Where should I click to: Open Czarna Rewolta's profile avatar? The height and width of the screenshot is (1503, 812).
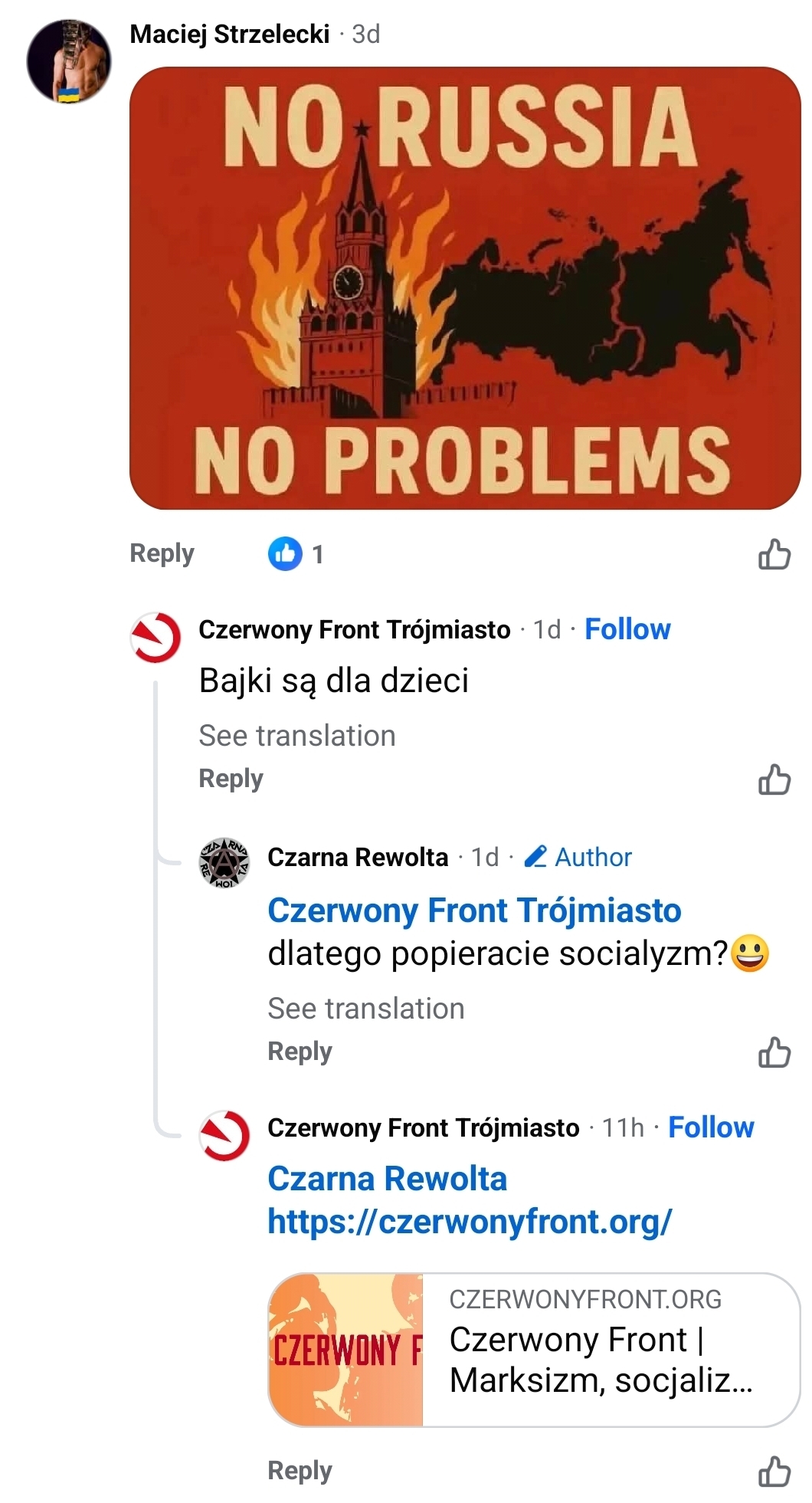pyautogui.click(x=224, y=862)
